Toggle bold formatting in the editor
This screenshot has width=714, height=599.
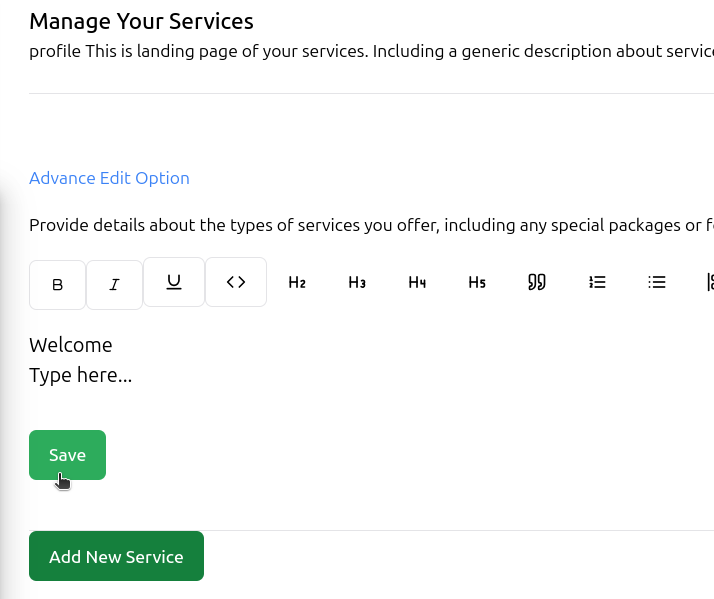click(57, 284)
